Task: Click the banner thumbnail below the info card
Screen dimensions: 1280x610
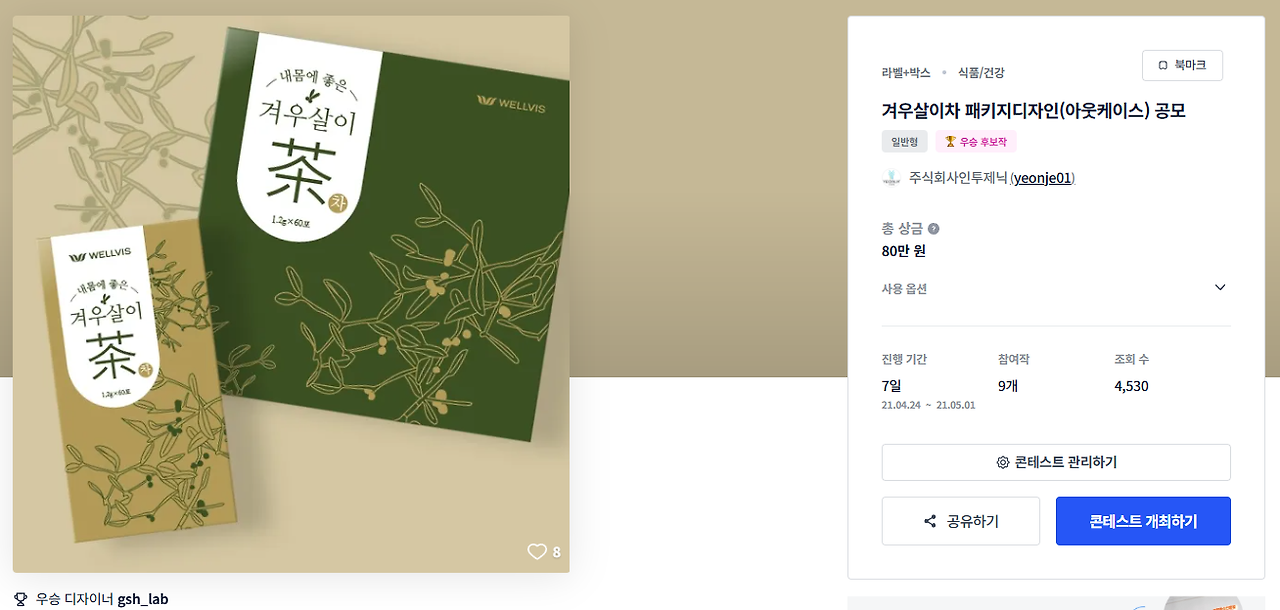Action: (1055, 603)
